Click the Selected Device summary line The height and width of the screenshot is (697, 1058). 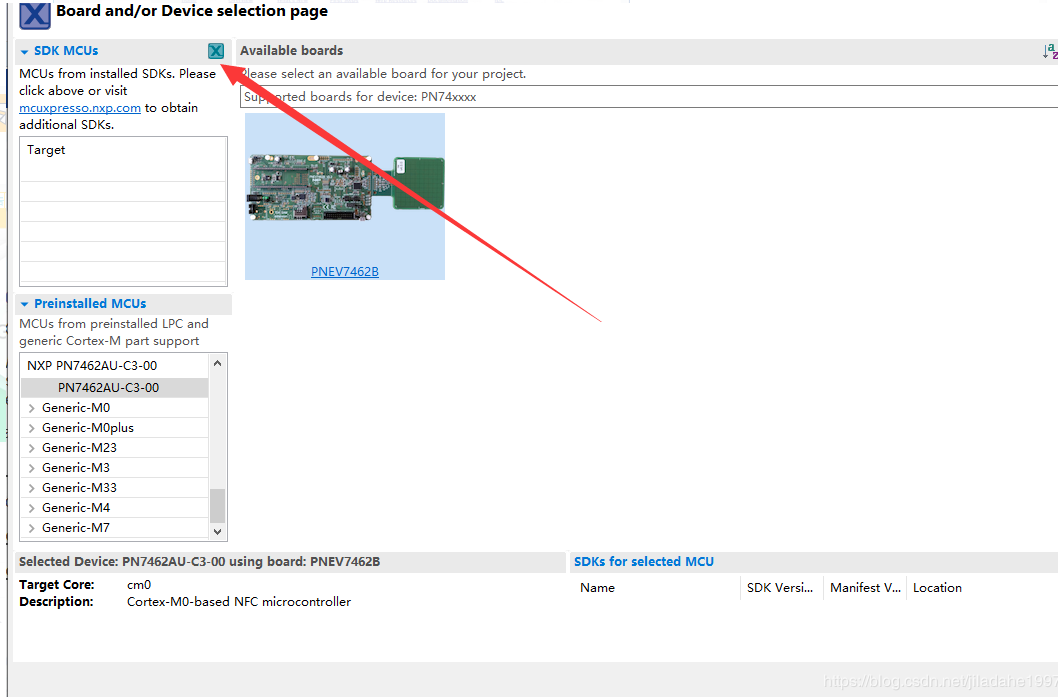199,561
